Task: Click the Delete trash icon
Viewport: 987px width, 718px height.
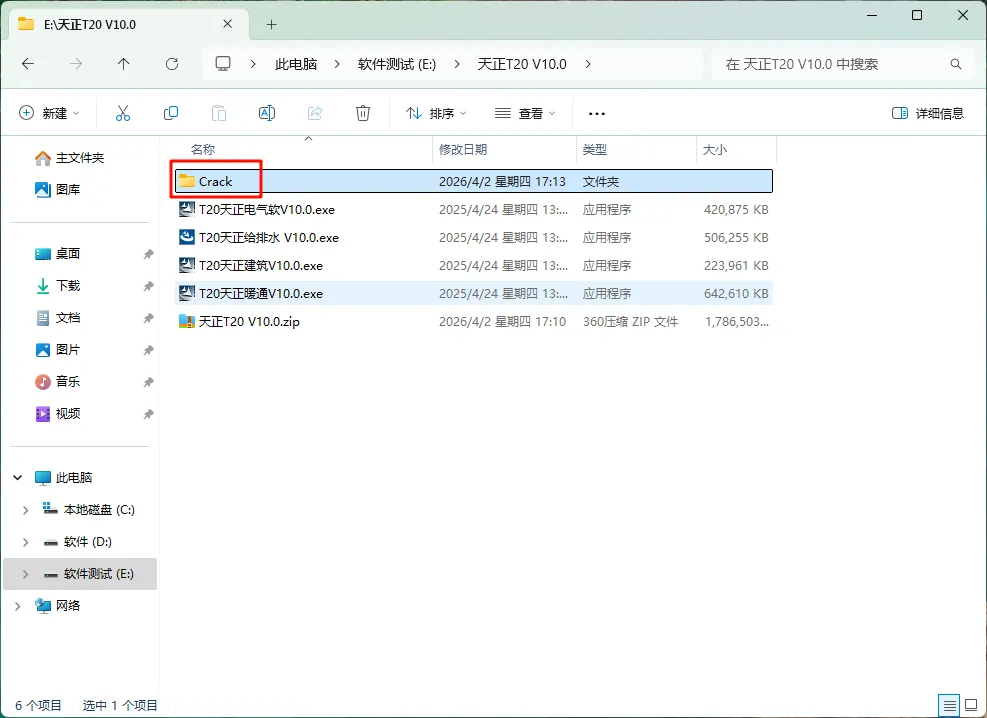Action: pos(363,113)
